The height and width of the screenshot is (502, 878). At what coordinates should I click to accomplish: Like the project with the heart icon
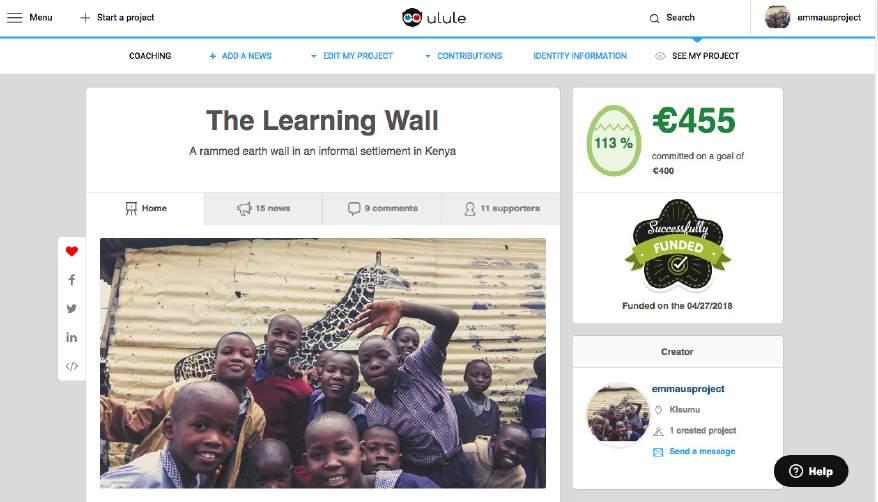pyautogui.click(x=72, y=251)
